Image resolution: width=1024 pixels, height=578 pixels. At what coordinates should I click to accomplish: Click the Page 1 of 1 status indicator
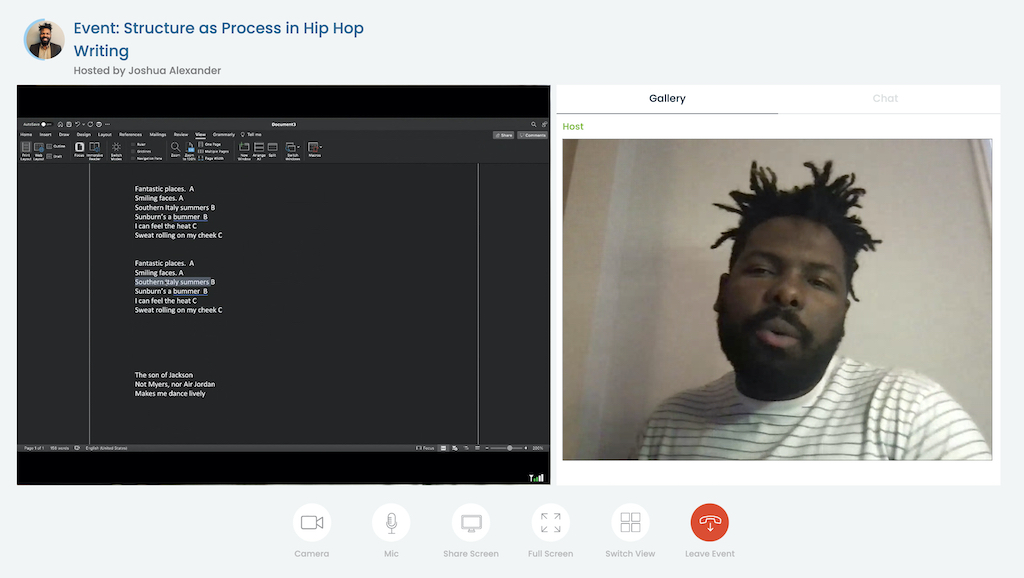tap(34, 448)
